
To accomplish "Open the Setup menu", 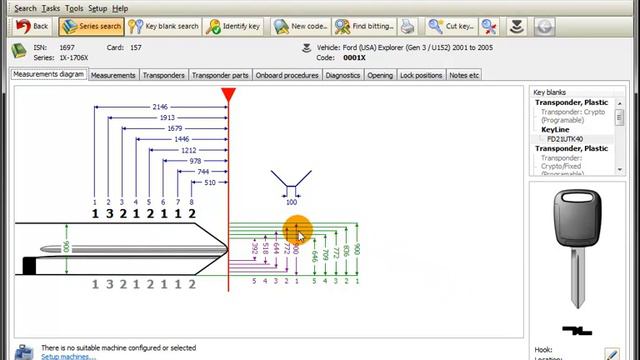I will click(x=98, y=8).
